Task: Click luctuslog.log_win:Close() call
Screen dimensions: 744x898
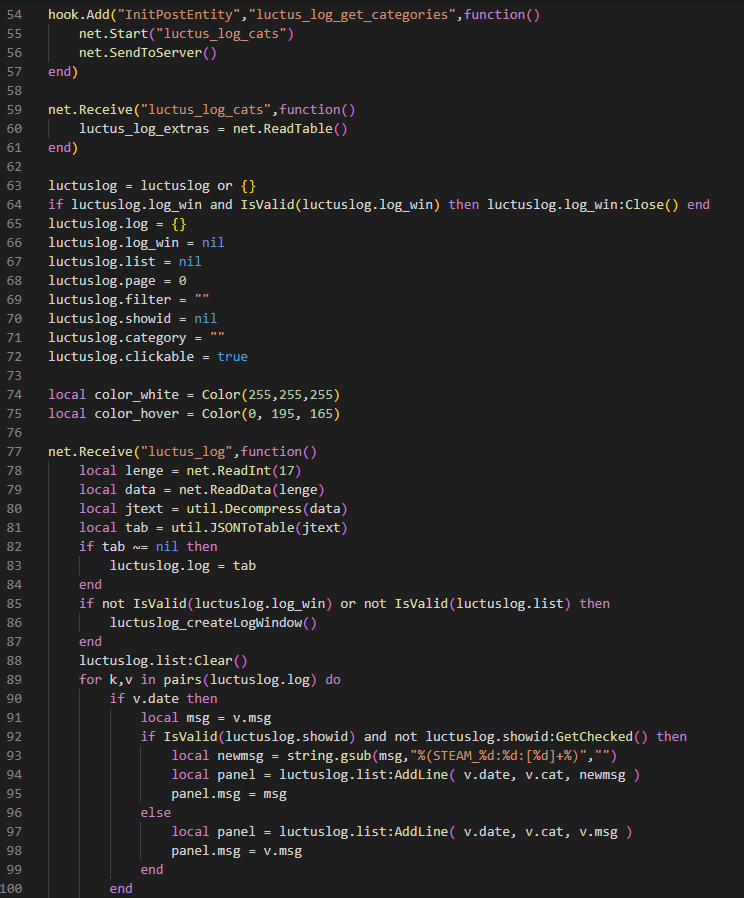Action: 582,204
